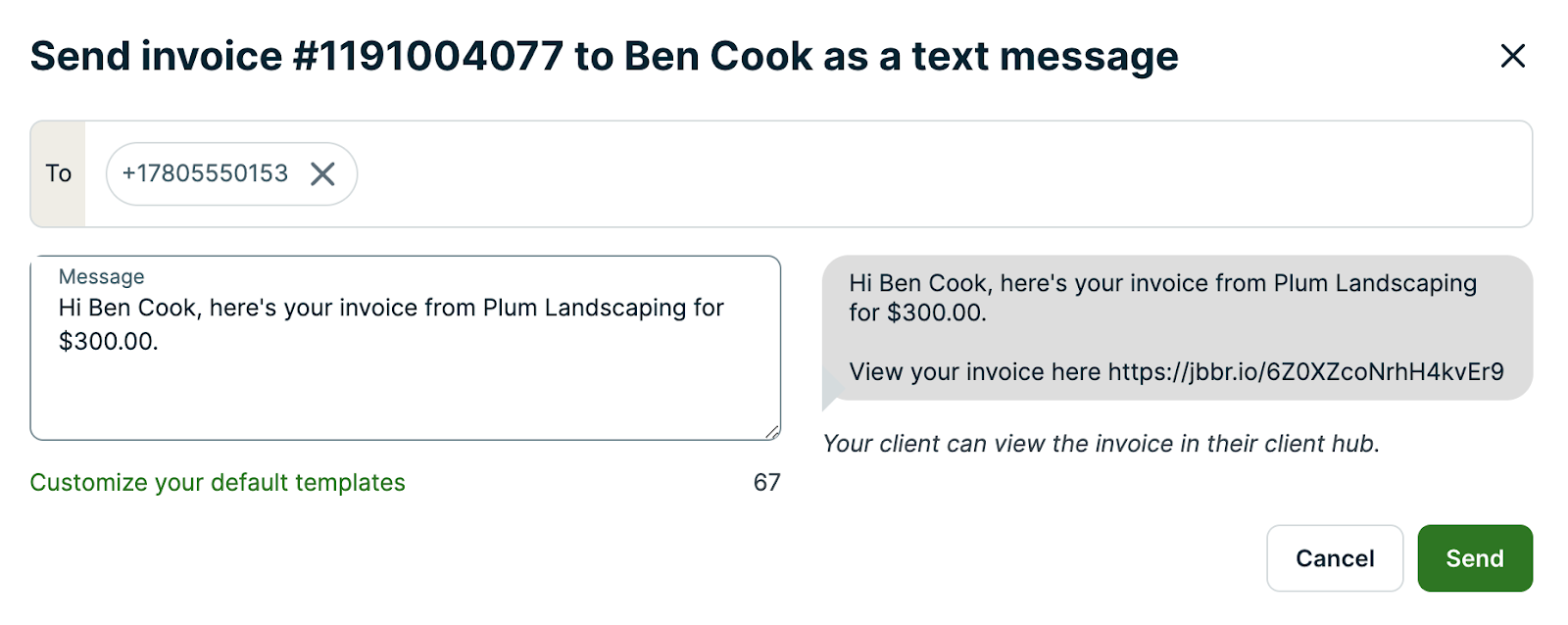Click the client hub note text
The image size is (1568, 625).
click(1101, 444)
